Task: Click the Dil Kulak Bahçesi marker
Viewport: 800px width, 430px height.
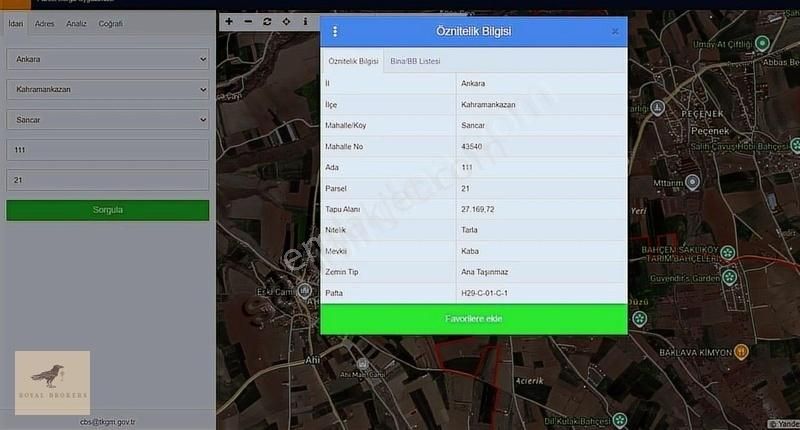Action: point(619,420)
